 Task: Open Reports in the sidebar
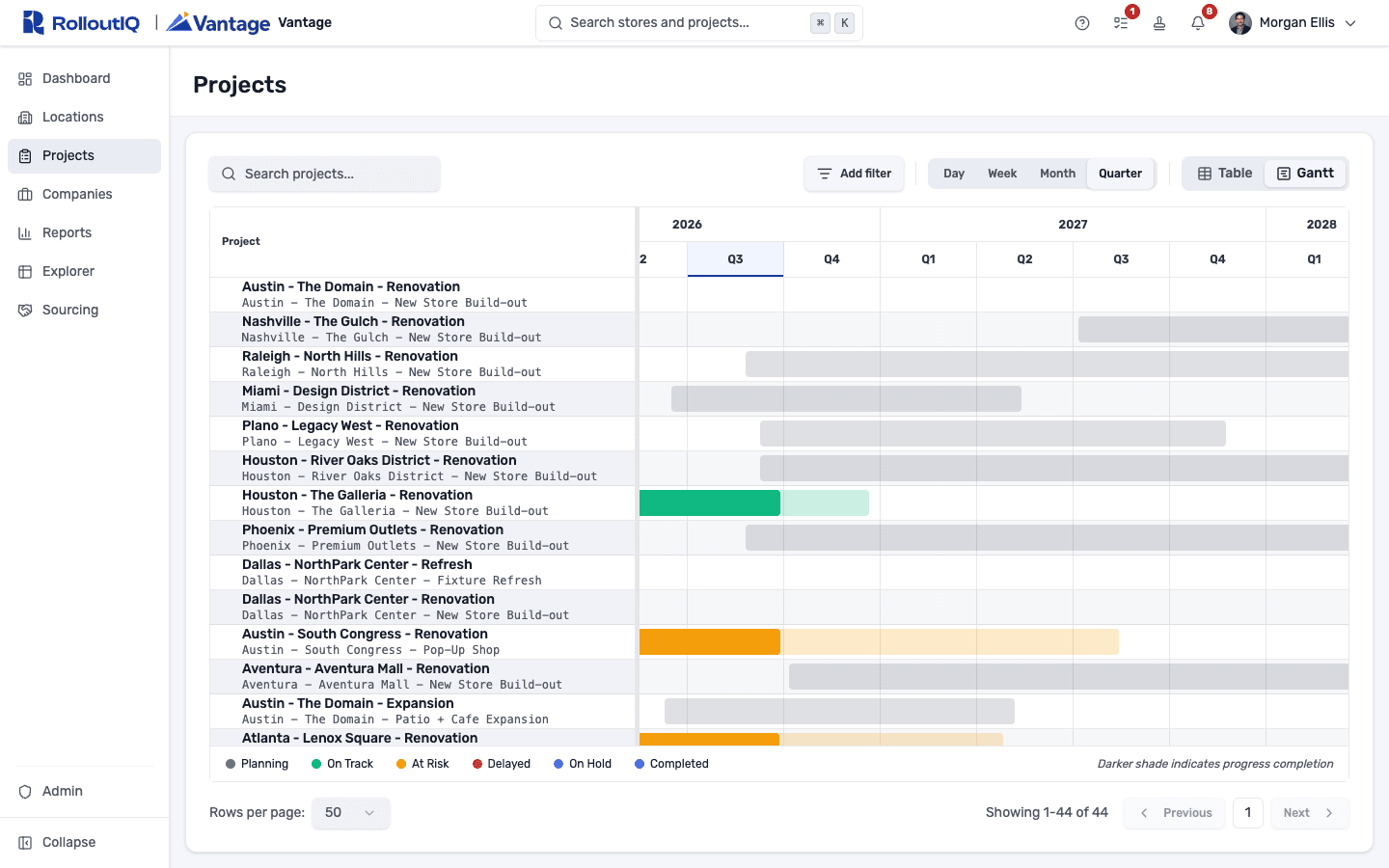85,233
